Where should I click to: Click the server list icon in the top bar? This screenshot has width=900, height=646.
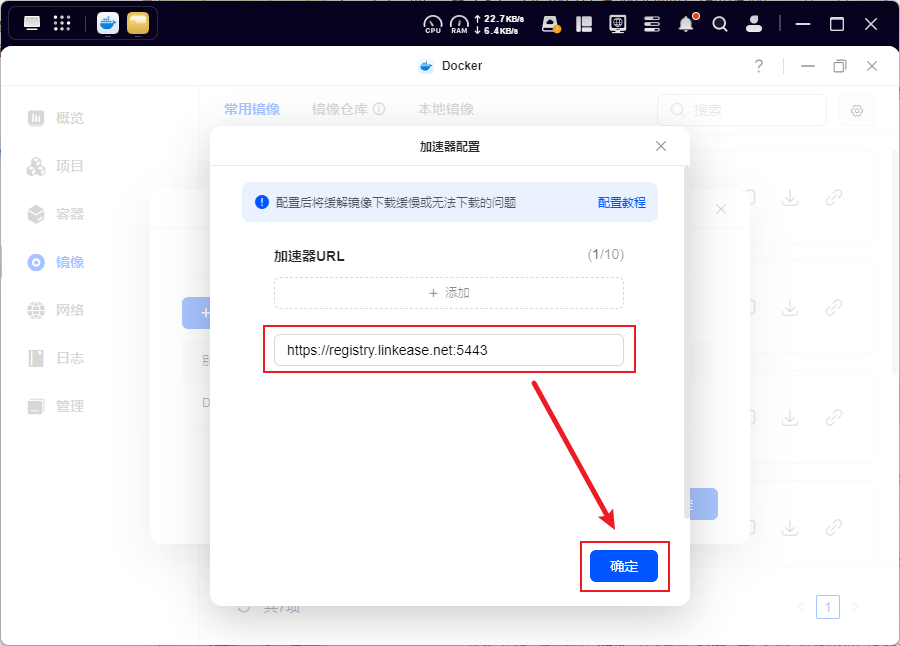[x=652, y=24]
